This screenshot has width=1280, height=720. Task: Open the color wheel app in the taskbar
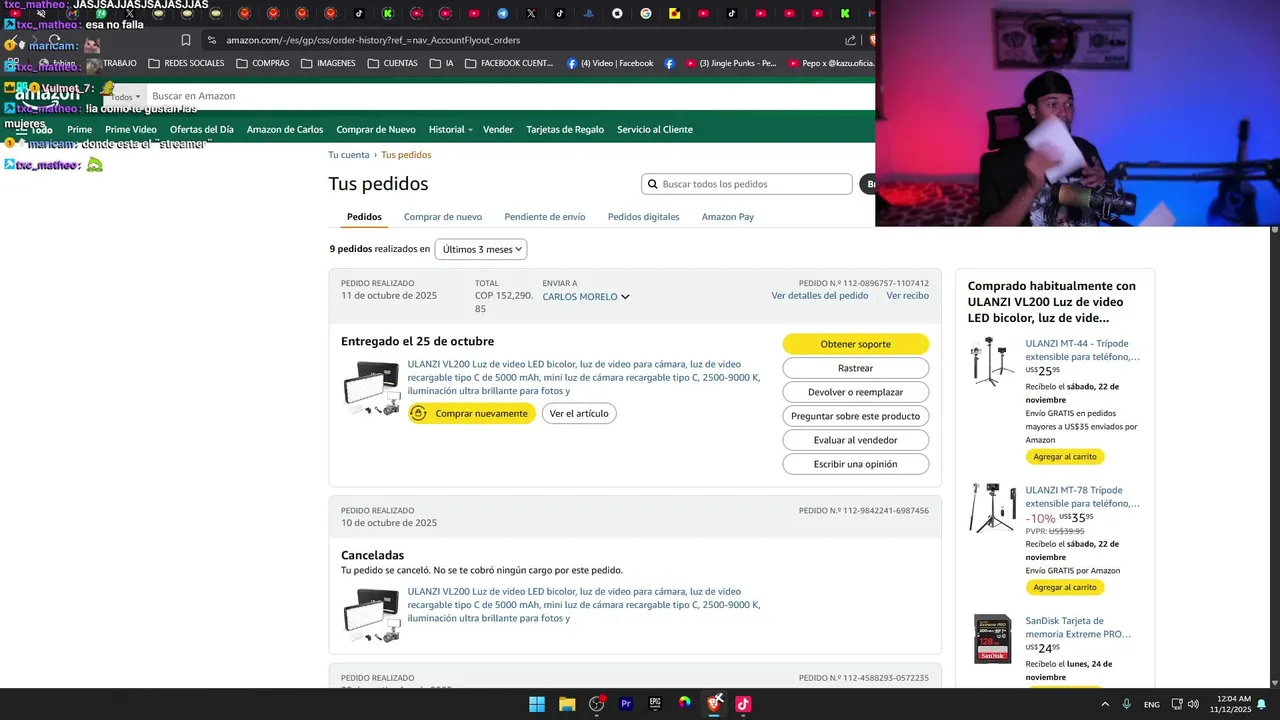pyautogui.click(x=684, y=704)
